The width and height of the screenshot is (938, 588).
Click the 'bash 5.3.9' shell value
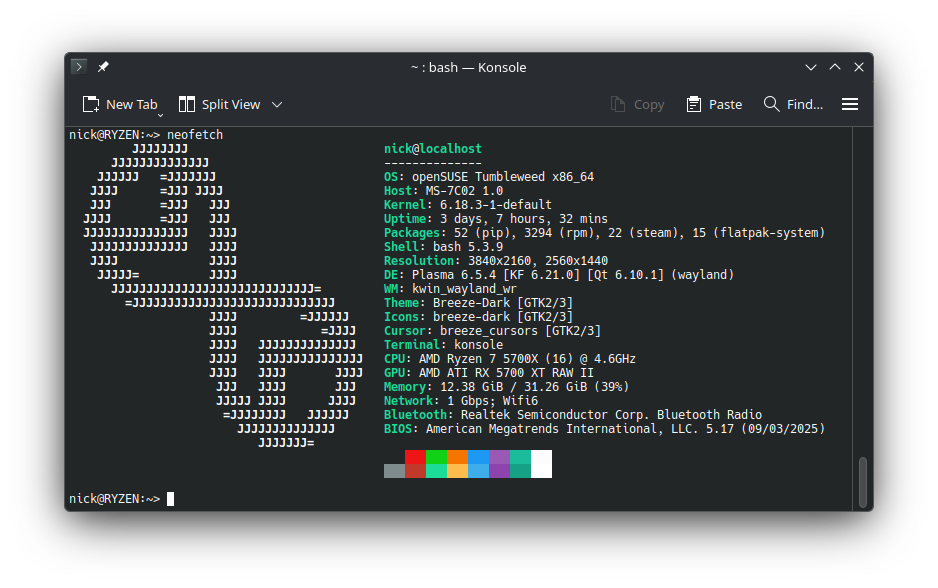coord(468,247)
